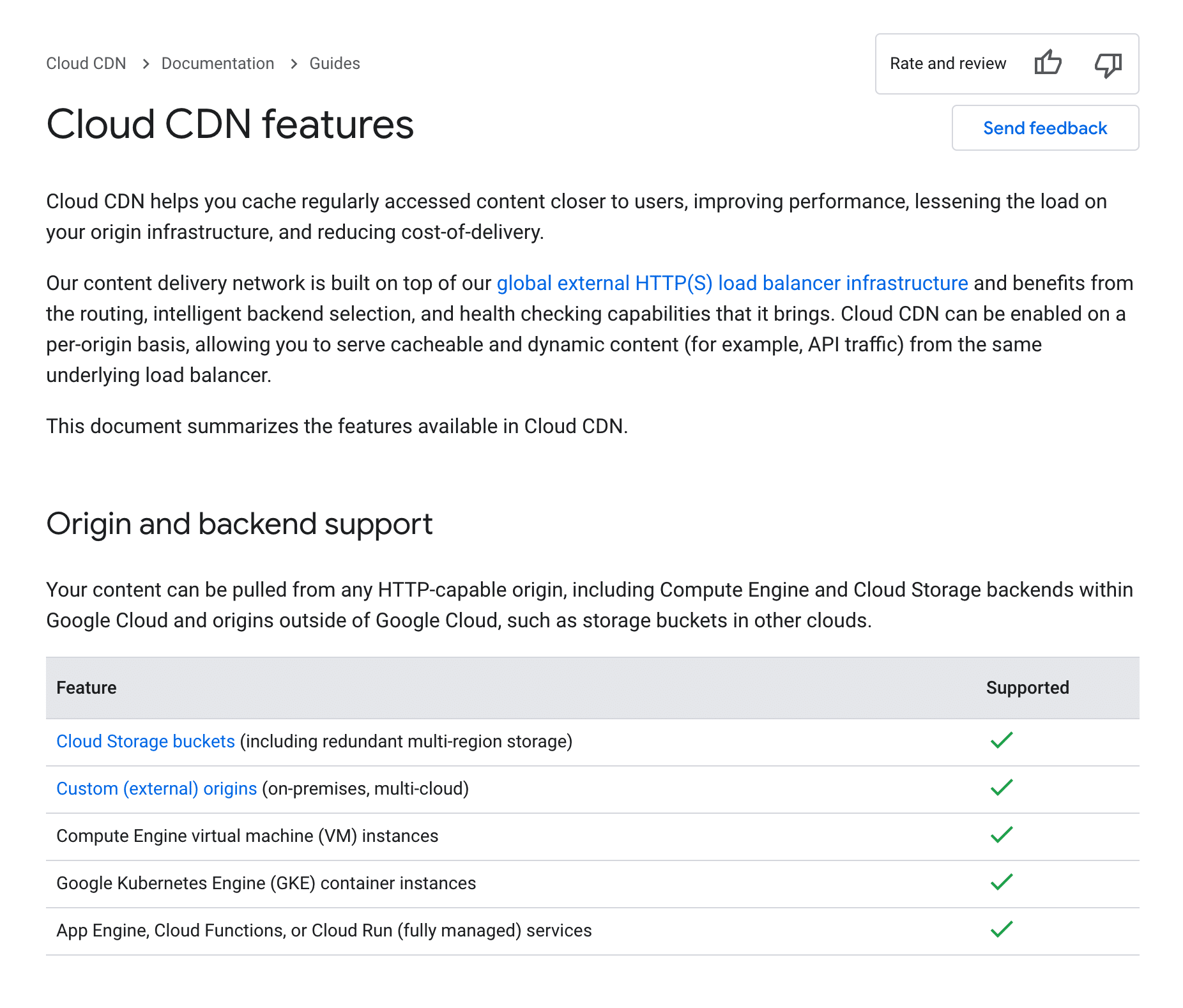Click the checkmark in Custom origins row
This screenshot has width=1183, height=1008.
(x=1002, y=787)
